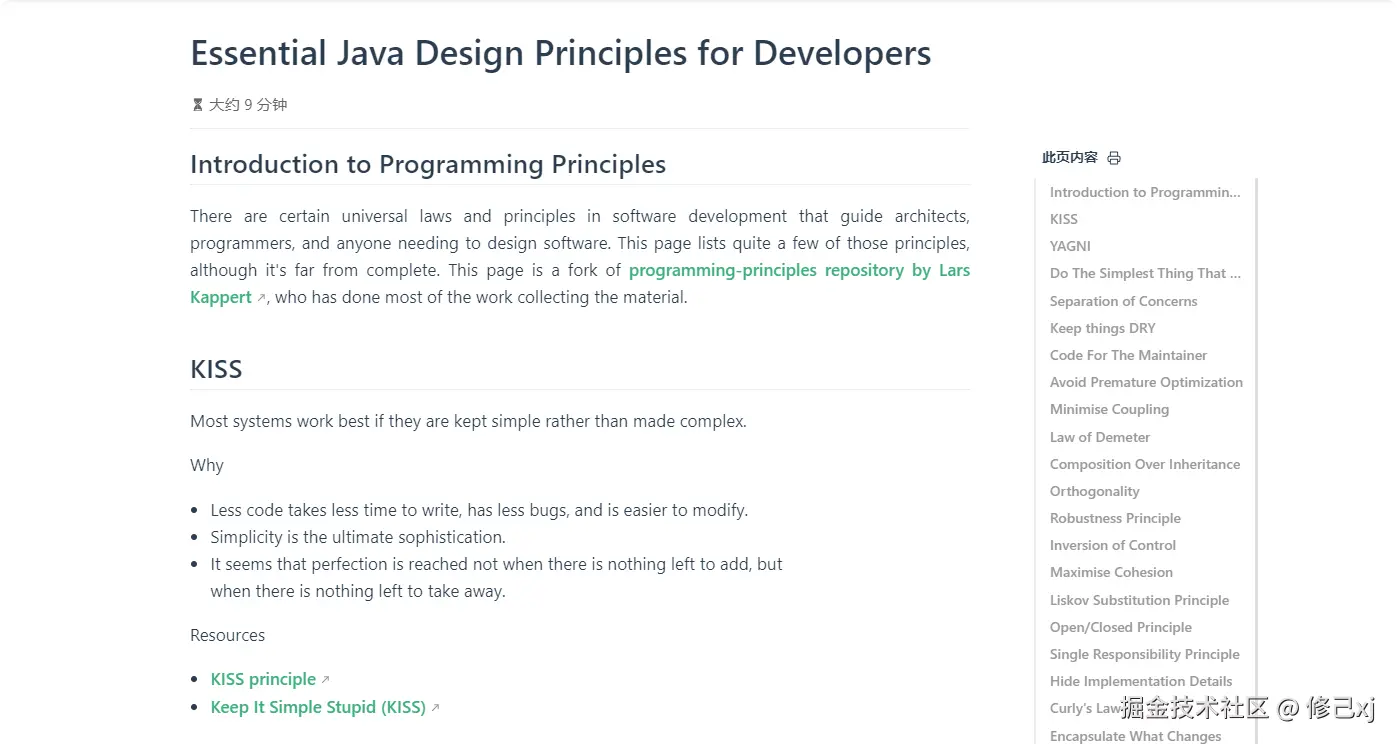Click the bullet Simplicity is the ultimate sophistication
The width and height of the screenshot is (1397, 744).
click(358, 537)
